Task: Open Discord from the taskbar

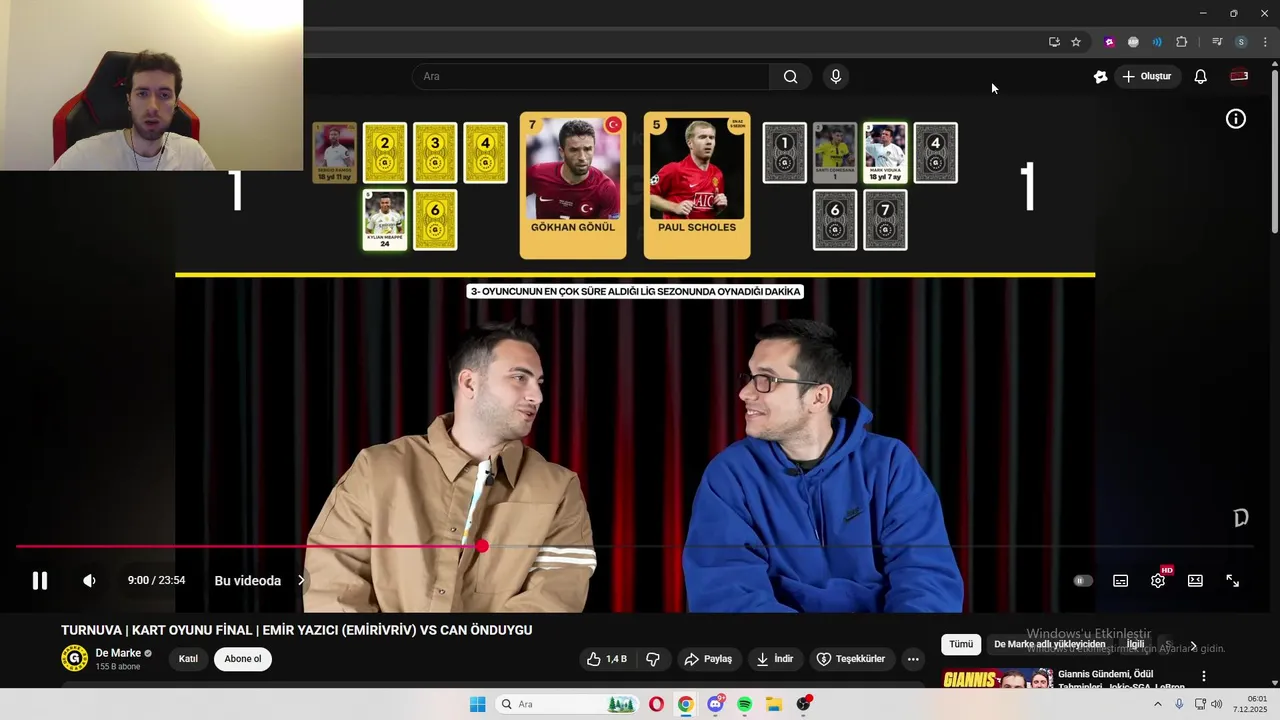Action: click(715, 704)
